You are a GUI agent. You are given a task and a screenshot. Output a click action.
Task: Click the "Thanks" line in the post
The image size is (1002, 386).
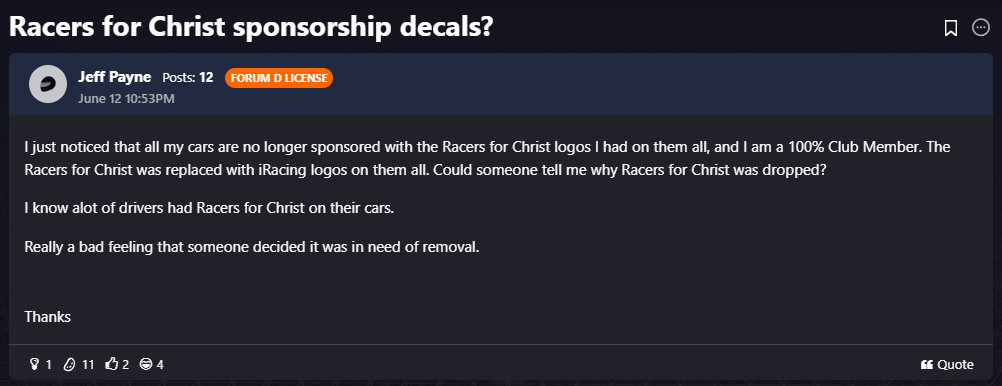click(x=47, y=316)
